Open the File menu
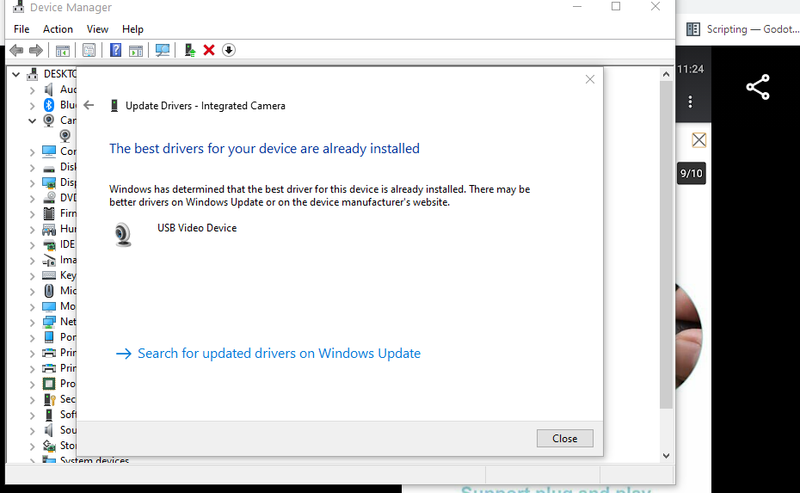 pyautogui.click(x=21, y=29)
